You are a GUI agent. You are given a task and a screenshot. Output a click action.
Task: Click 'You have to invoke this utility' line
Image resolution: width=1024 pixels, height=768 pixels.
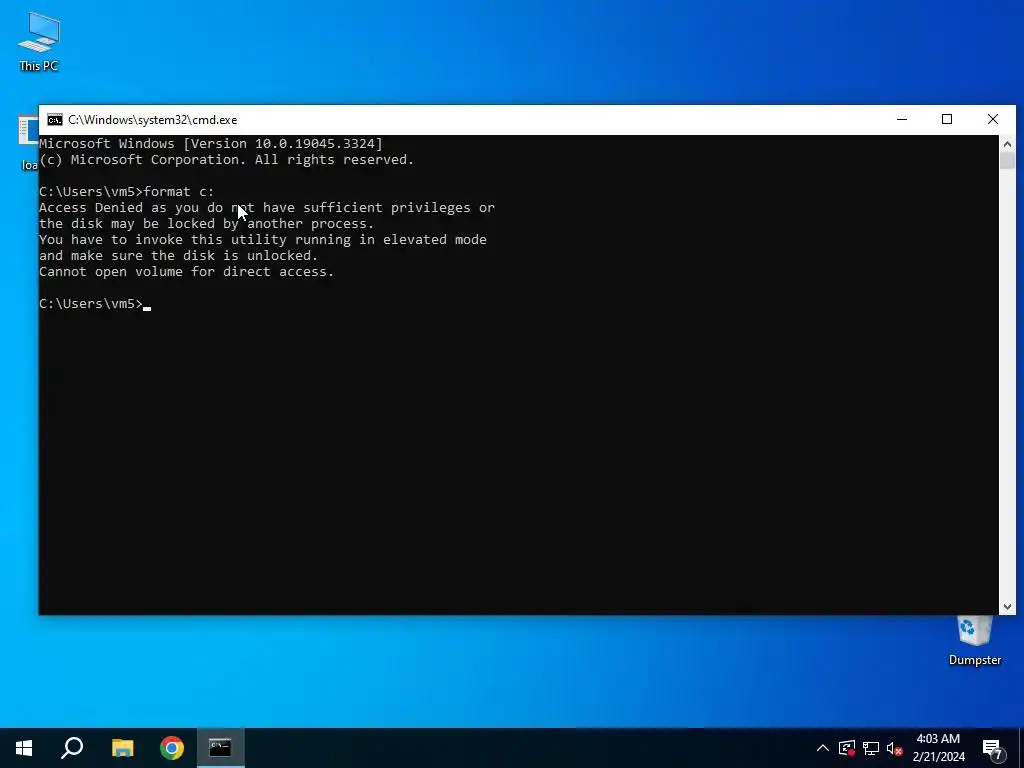pos(263,240)
